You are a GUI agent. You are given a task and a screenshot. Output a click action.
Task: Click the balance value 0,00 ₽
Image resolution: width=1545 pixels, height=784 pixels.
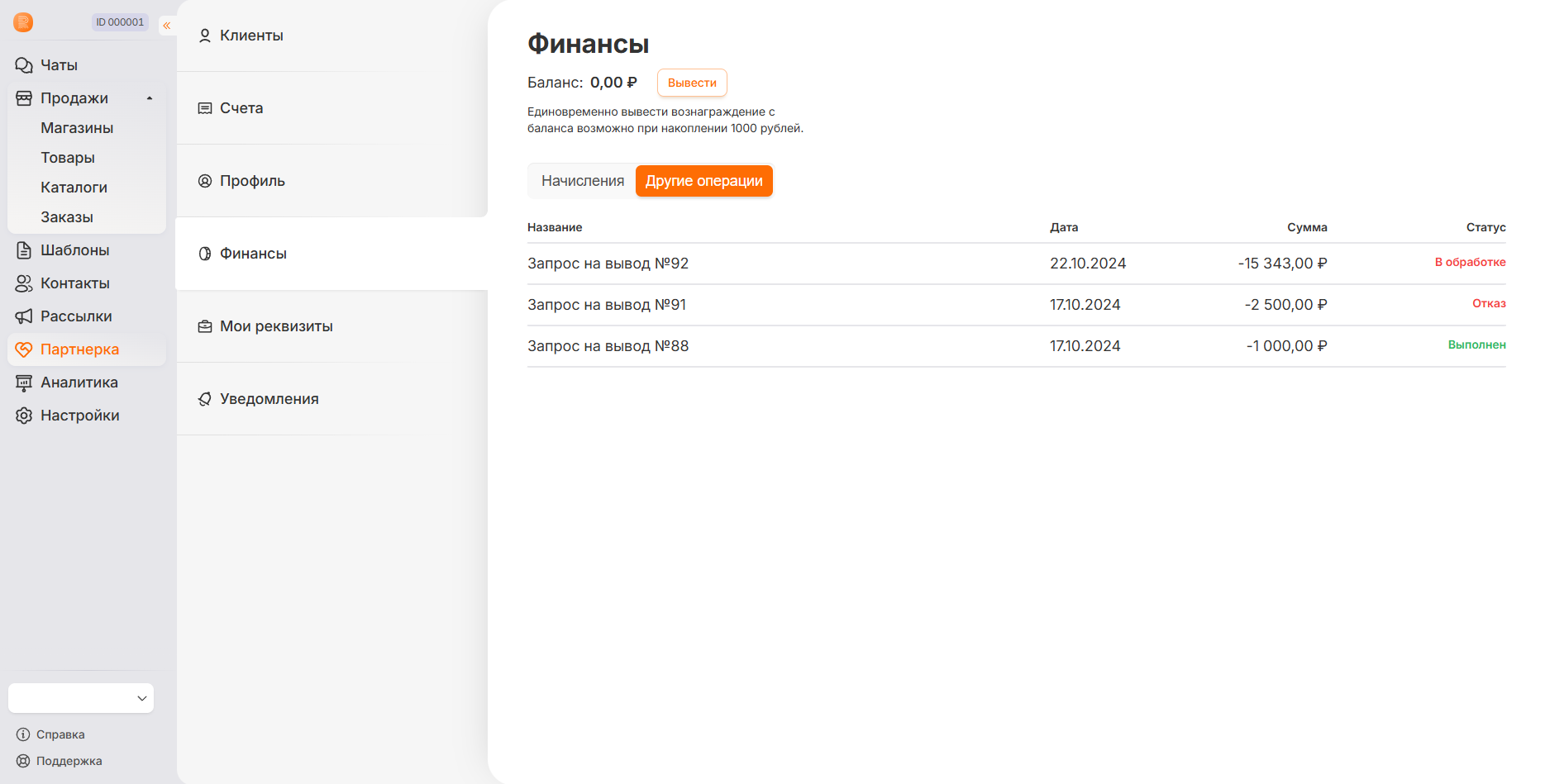pos(613,83)
